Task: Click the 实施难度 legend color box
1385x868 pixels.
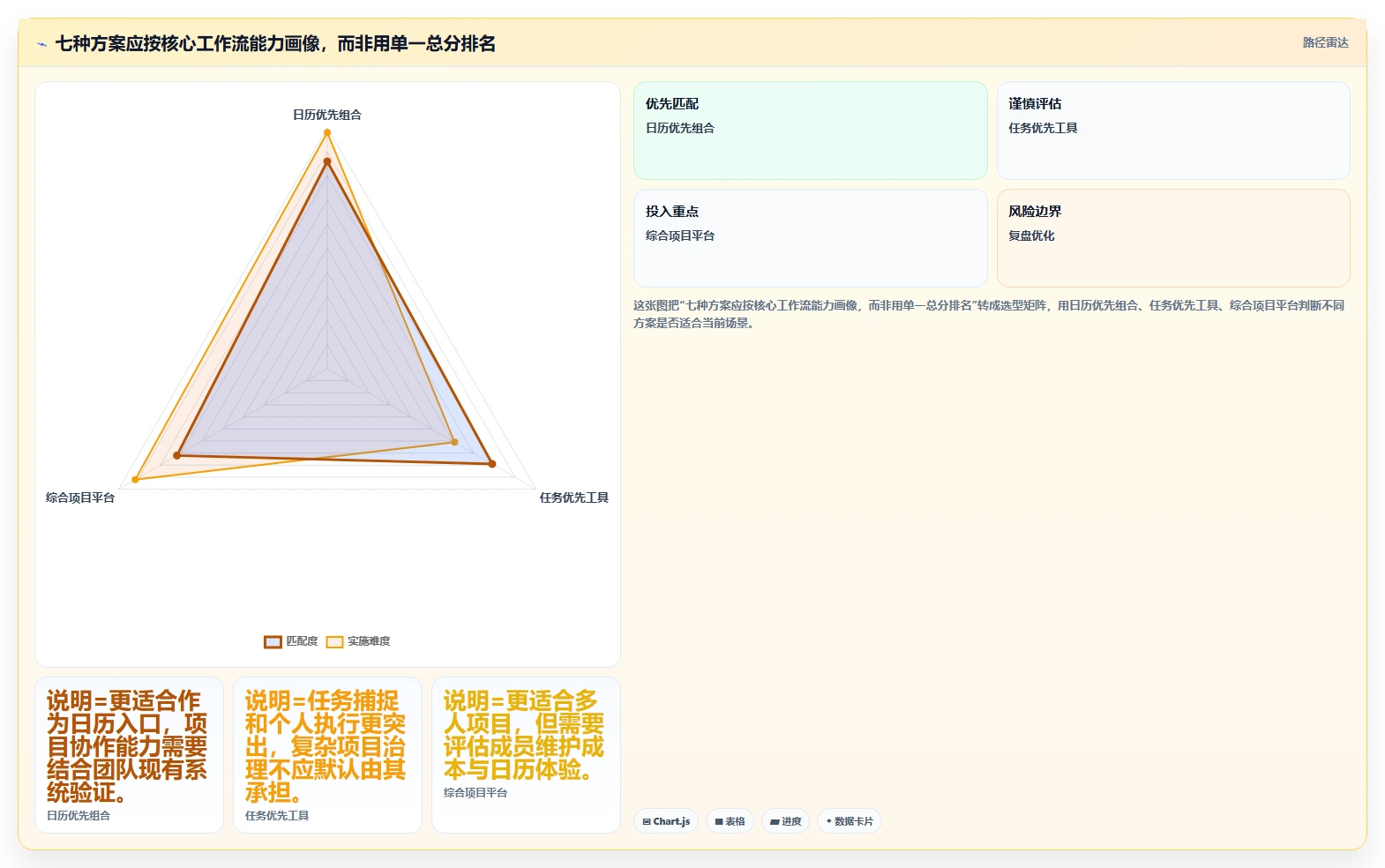Action: tap(334, 642)
